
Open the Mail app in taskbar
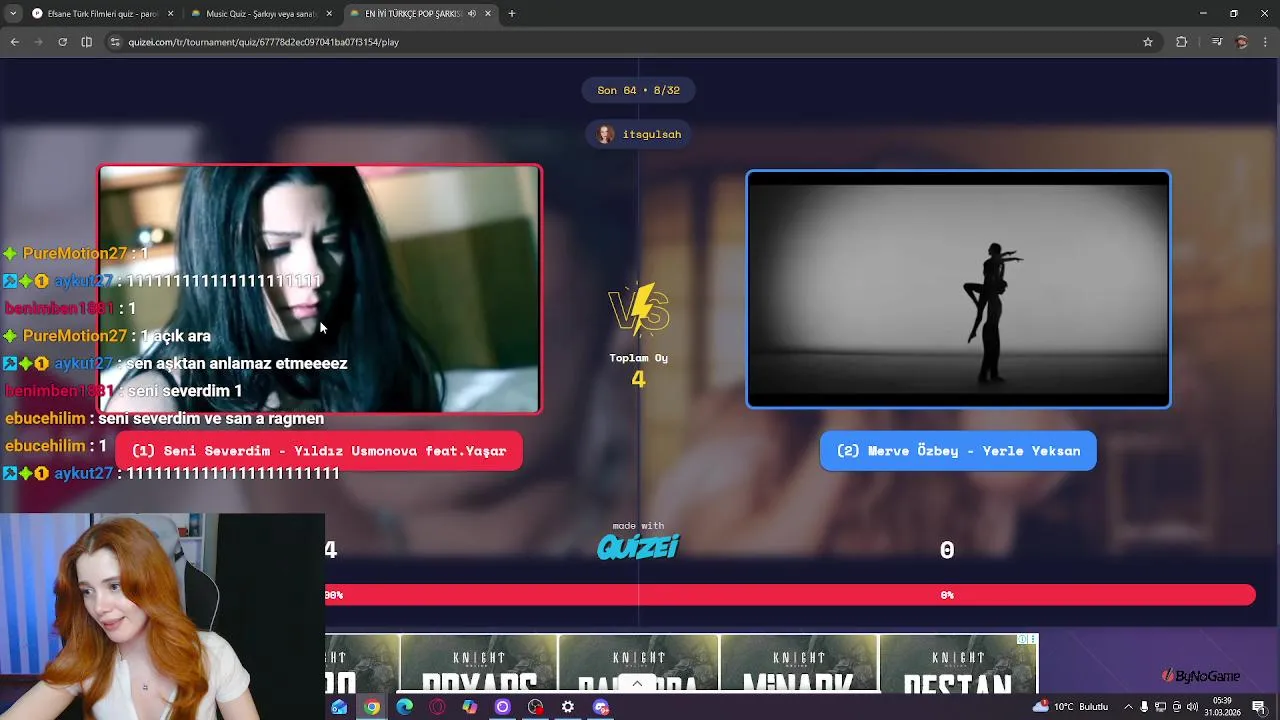coord(339,707)
